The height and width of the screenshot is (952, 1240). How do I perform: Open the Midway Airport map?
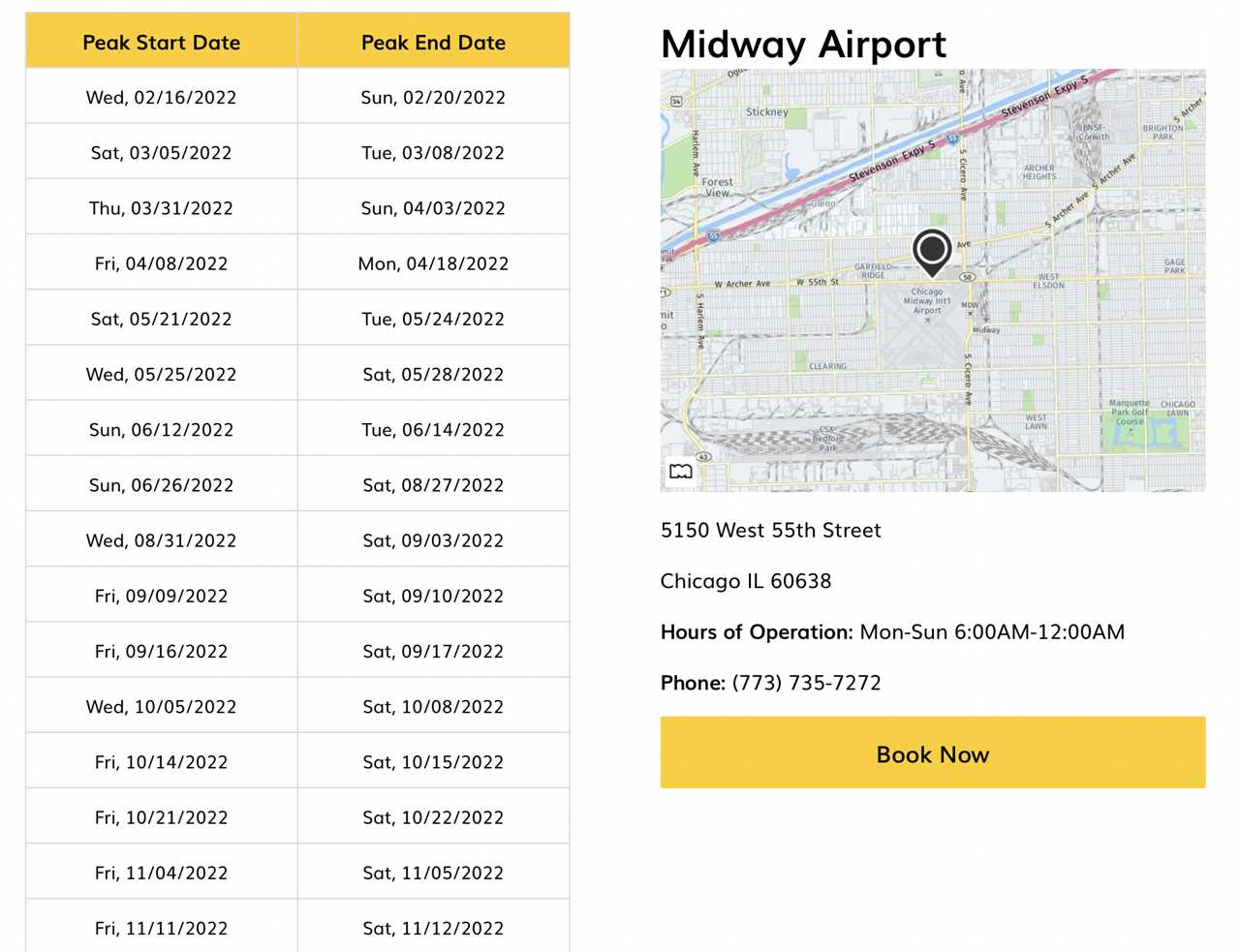(x=933, y=280)
